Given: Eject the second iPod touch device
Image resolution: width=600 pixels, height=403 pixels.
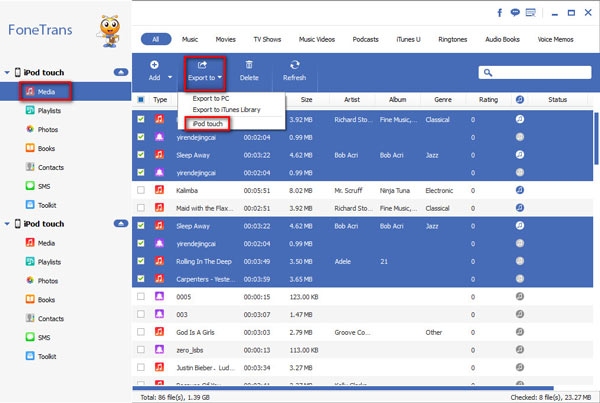Looking at the screenshot, I should [x=121, y=224].
